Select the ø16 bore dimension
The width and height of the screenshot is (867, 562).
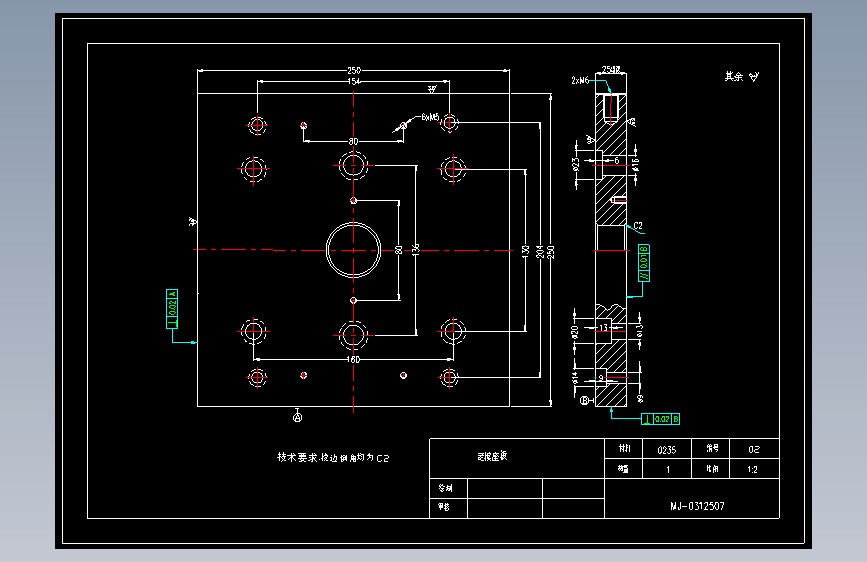coord(635,164)
